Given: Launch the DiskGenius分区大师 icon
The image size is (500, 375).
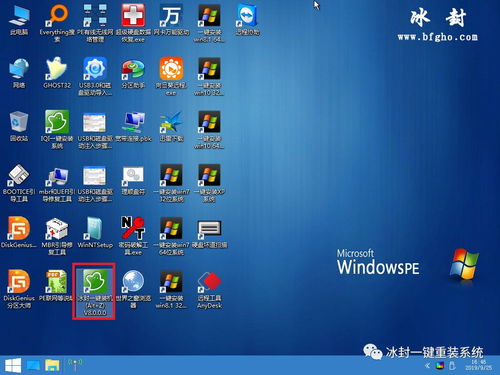Looking at the screenshot, I should coord(19,289).
